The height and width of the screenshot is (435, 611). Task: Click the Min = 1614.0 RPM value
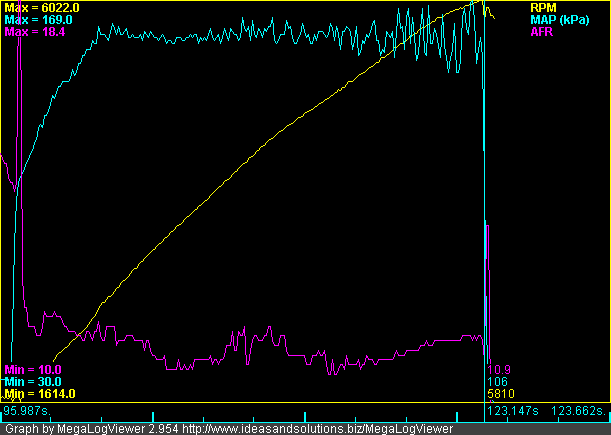point(40,394)
